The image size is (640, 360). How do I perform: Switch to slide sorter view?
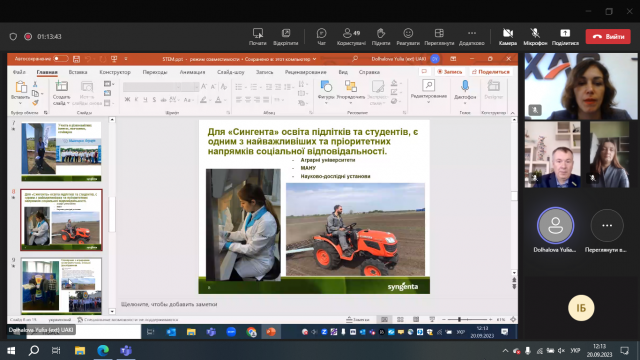(x=400, y=320)
